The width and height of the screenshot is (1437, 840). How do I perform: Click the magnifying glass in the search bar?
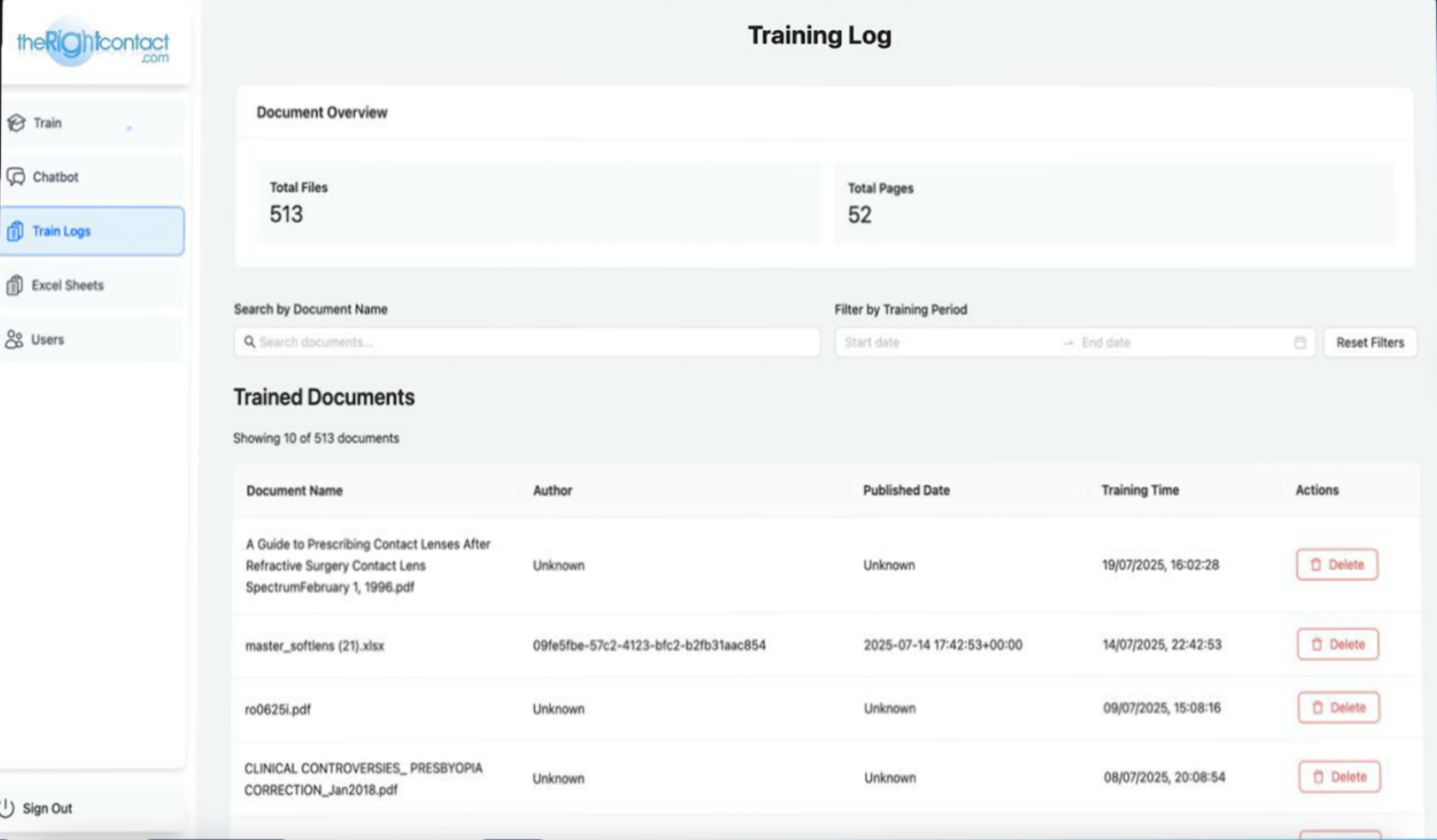point(249,341)
